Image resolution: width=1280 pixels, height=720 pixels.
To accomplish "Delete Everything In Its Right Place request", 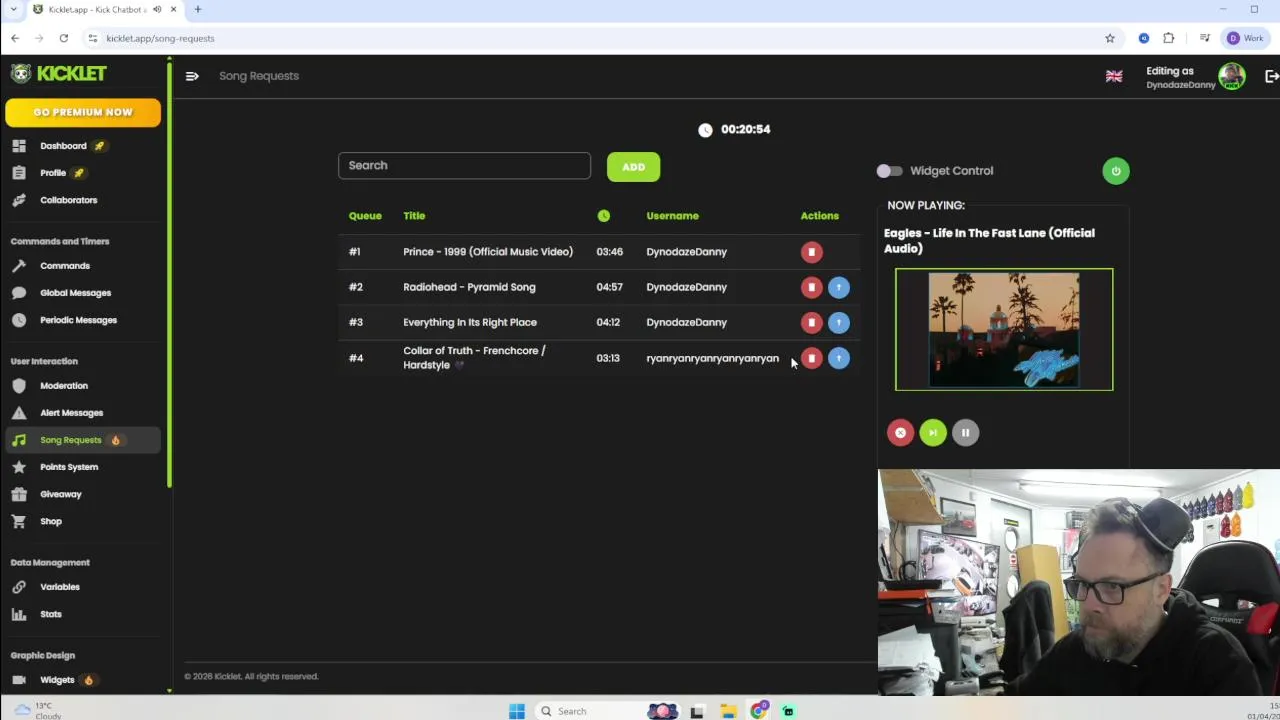I will (811, 322).
